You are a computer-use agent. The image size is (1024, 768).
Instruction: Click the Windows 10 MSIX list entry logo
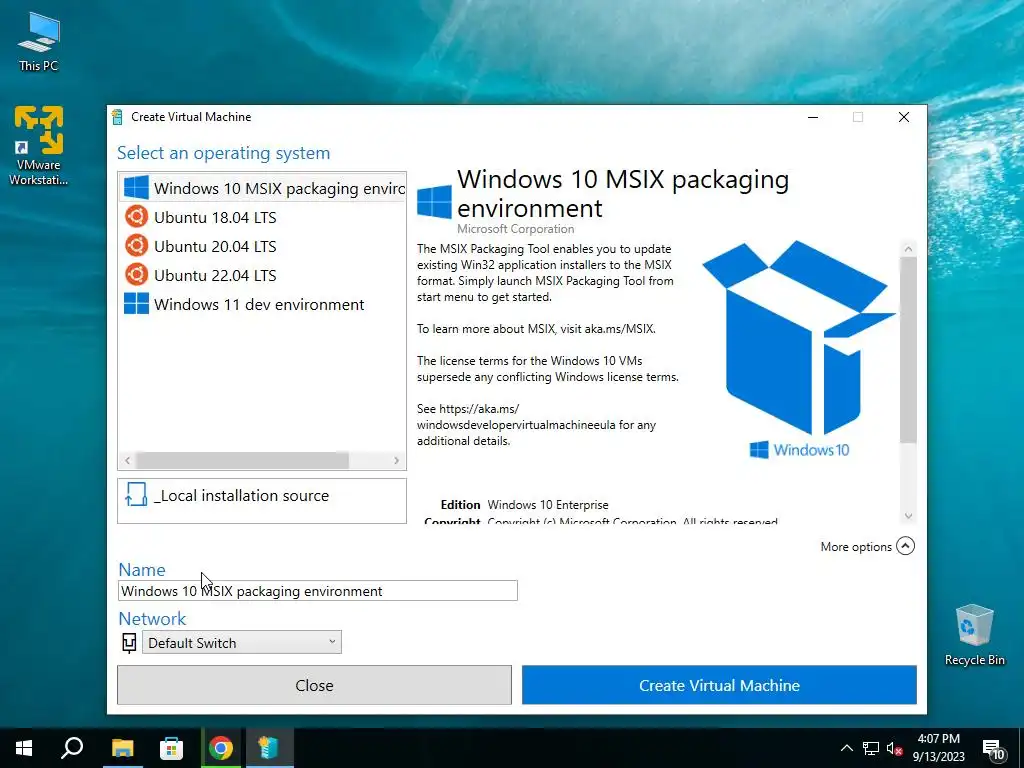click(136, 187)
